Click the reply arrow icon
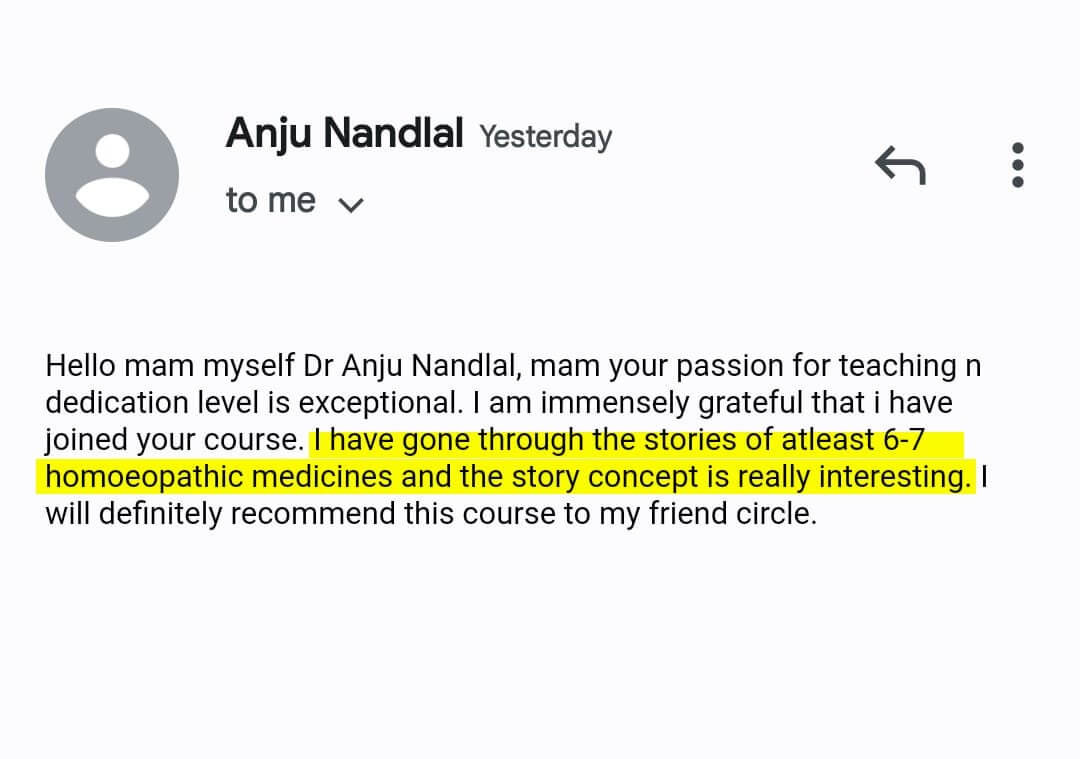Image resolution: width=1080 pixels, height=759 pixels. coord(900,165)
